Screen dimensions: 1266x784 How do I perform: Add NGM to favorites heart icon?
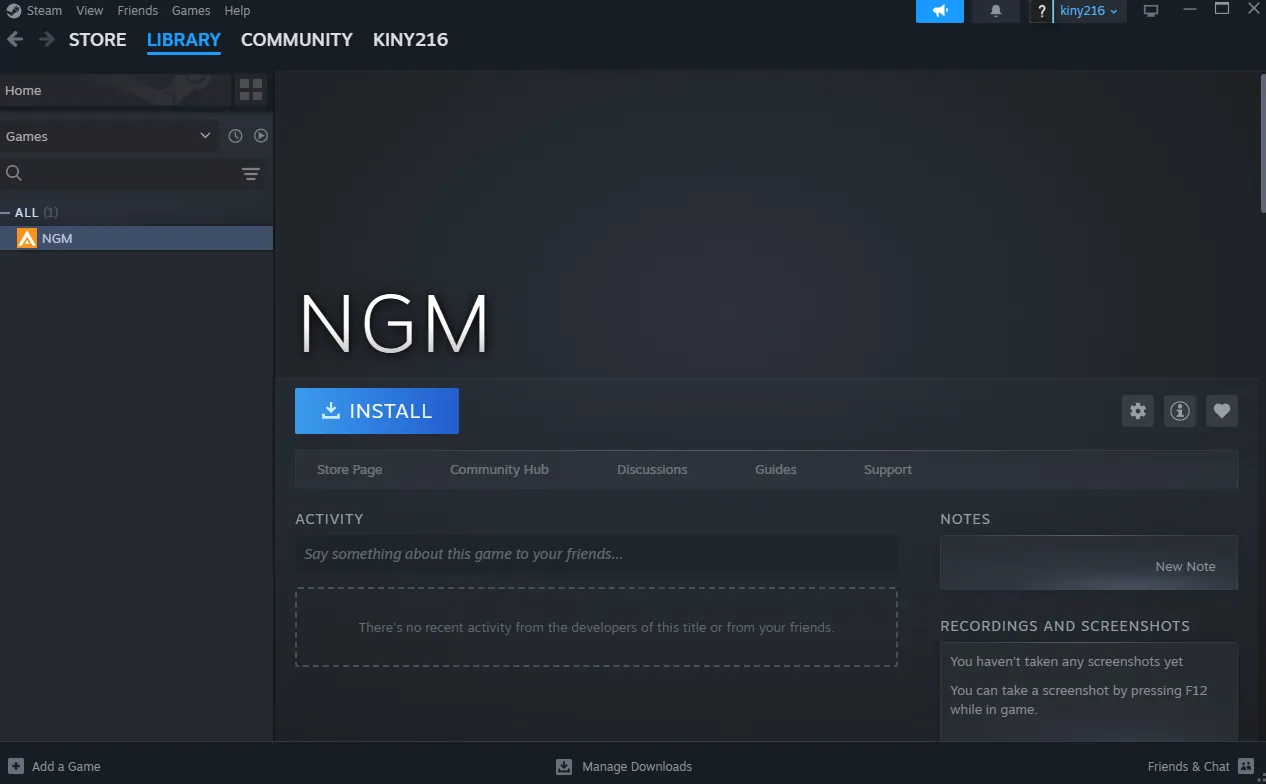[1222, 411]
